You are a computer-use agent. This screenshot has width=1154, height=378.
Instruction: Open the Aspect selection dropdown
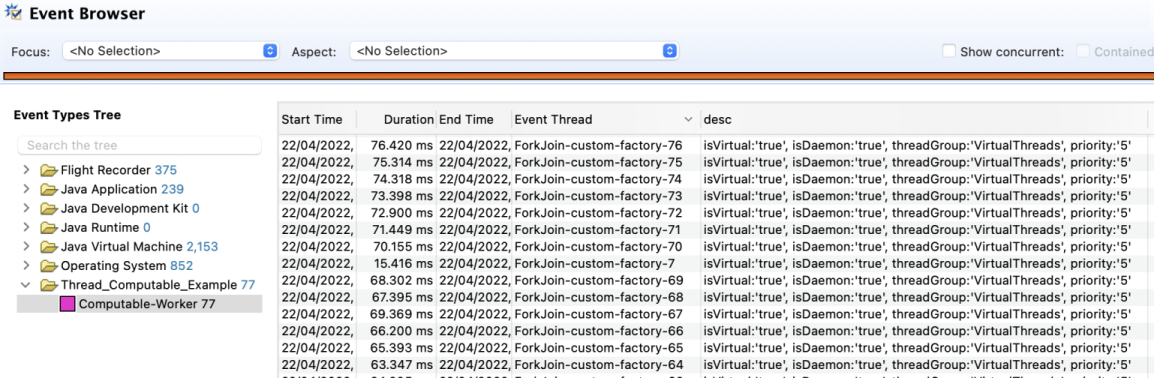(514, 51)
